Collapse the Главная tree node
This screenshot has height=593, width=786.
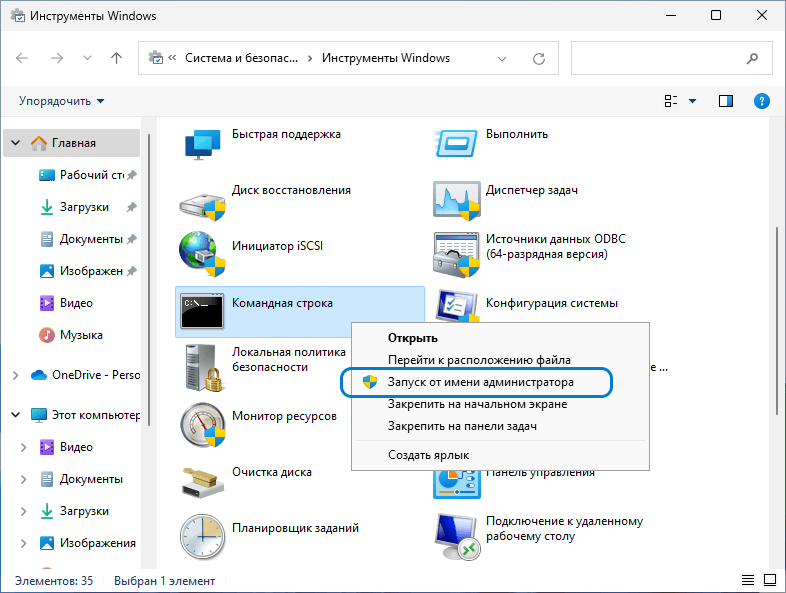(16, 143)
